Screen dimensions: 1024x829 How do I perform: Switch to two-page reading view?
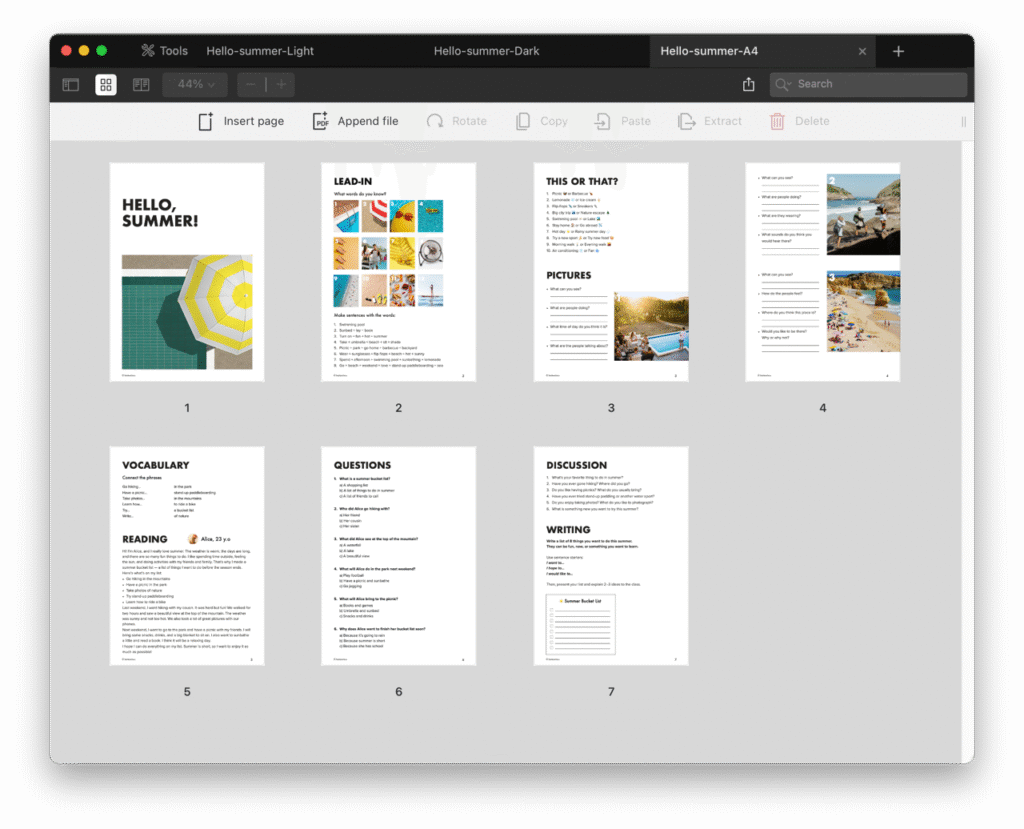(141, 85)
